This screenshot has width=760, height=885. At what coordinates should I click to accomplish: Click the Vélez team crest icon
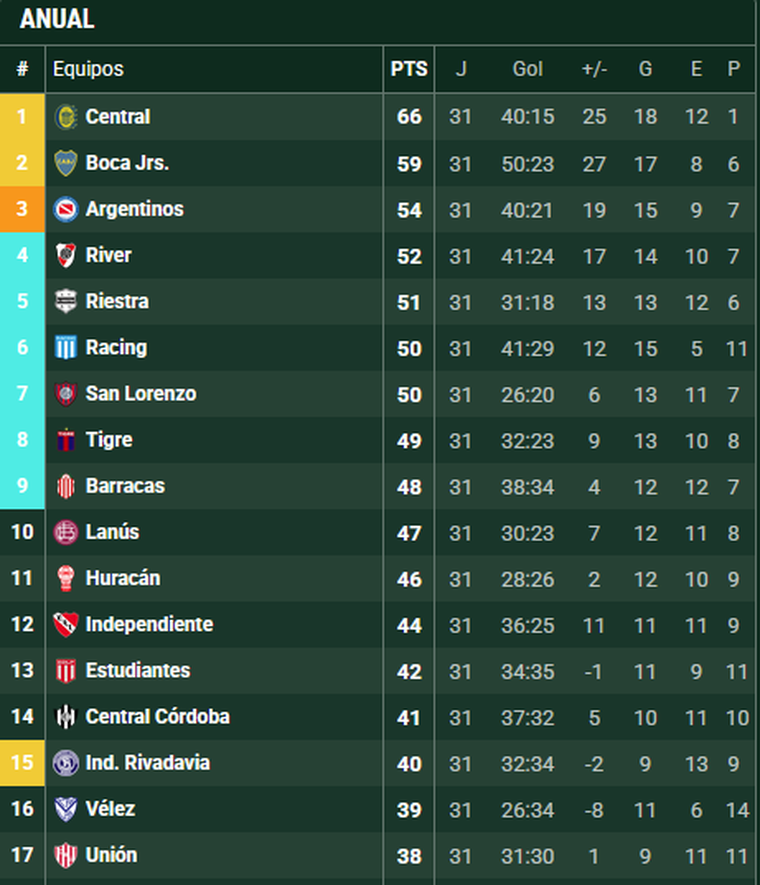point(66,809)
